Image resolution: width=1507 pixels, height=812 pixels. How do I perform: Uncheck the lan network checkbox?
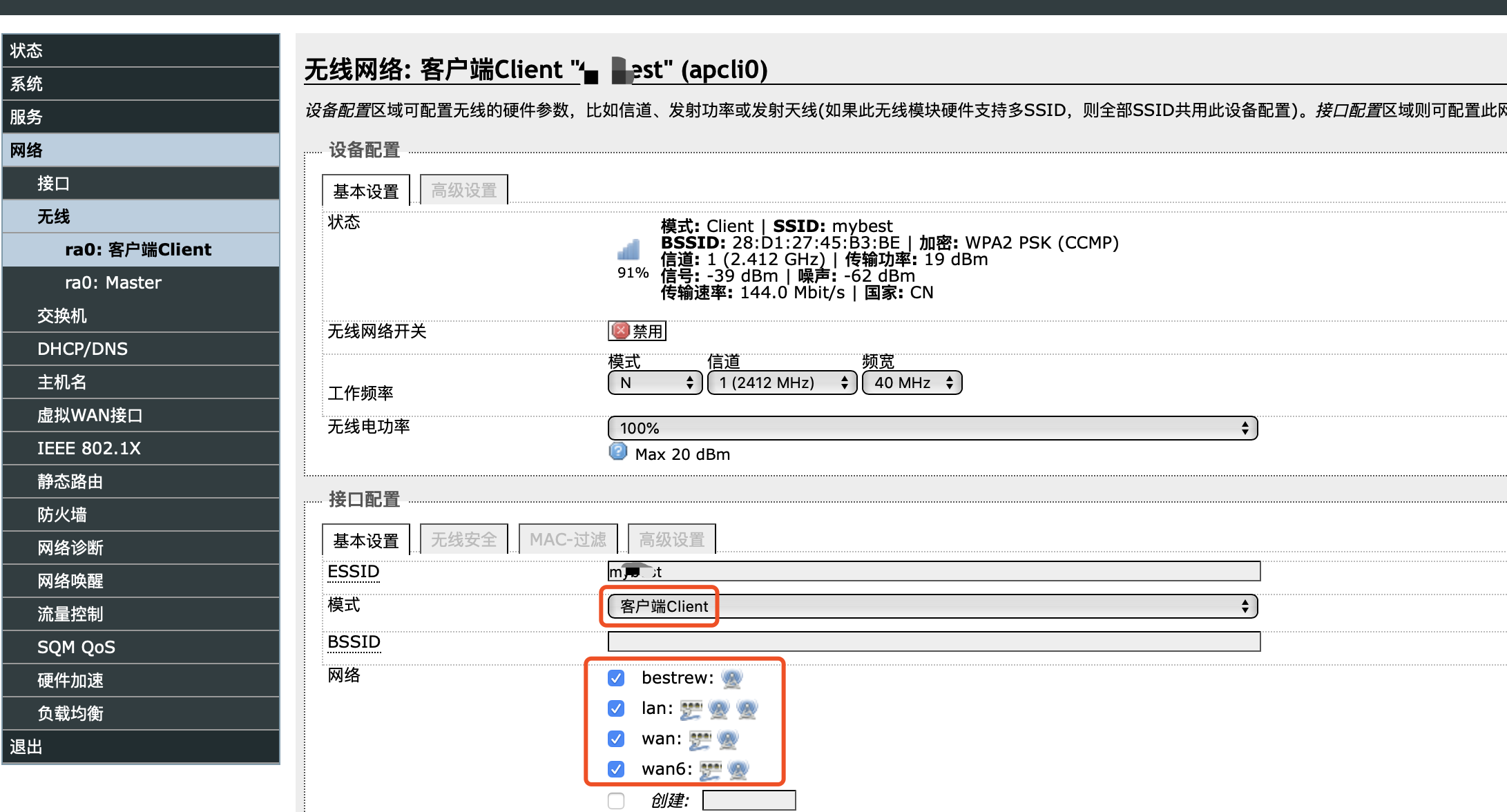615,708
